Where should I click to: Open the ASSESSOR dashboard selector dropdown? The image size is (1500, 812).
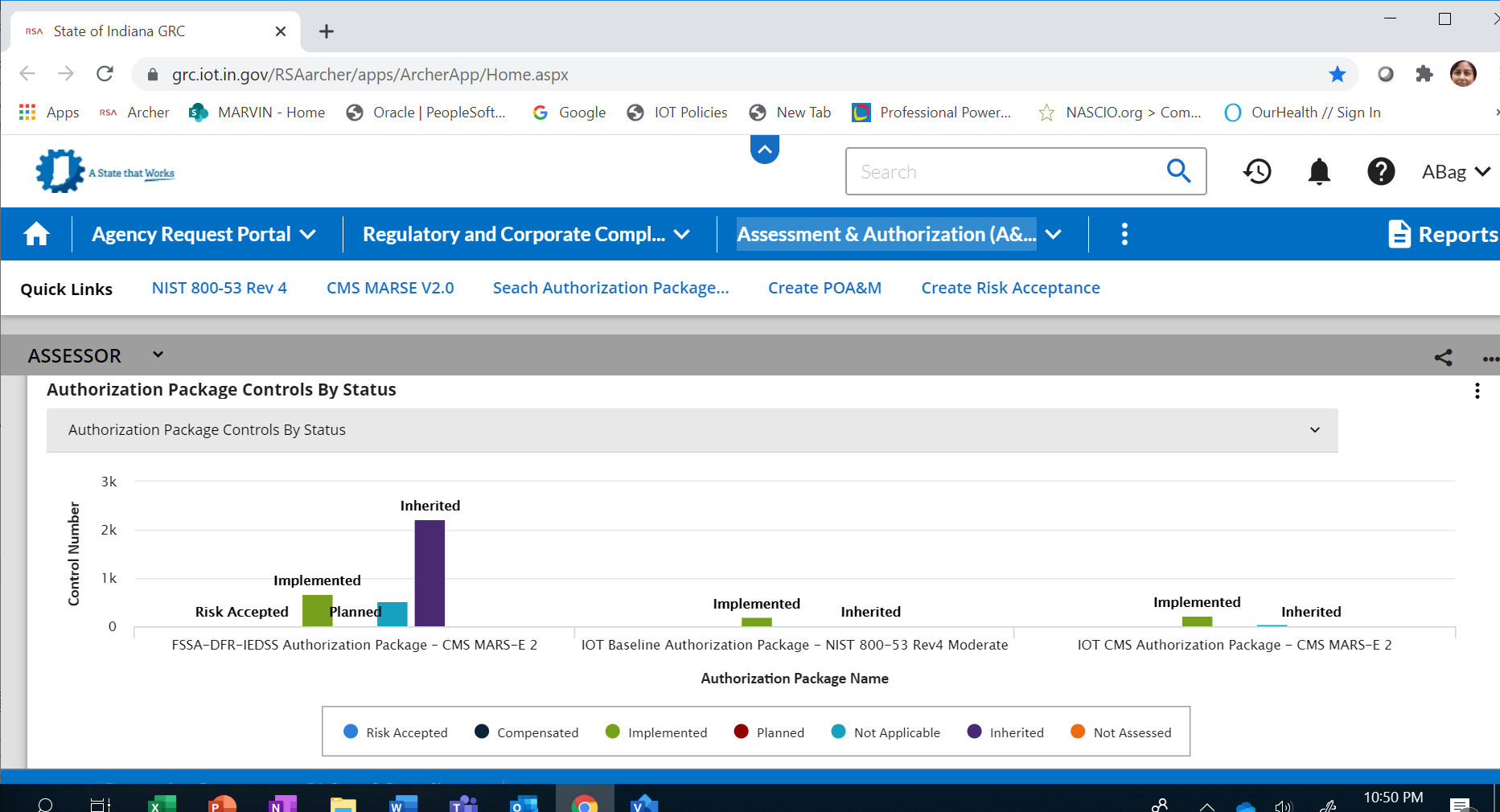tap(158, 355)
